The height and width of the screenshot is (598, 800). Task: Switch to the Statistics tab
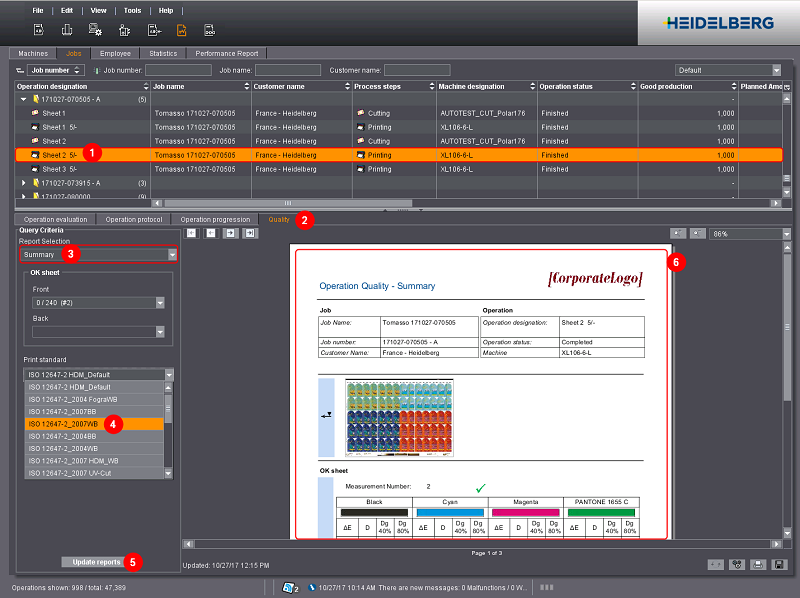pyautogui.click(x=162, y=53)
